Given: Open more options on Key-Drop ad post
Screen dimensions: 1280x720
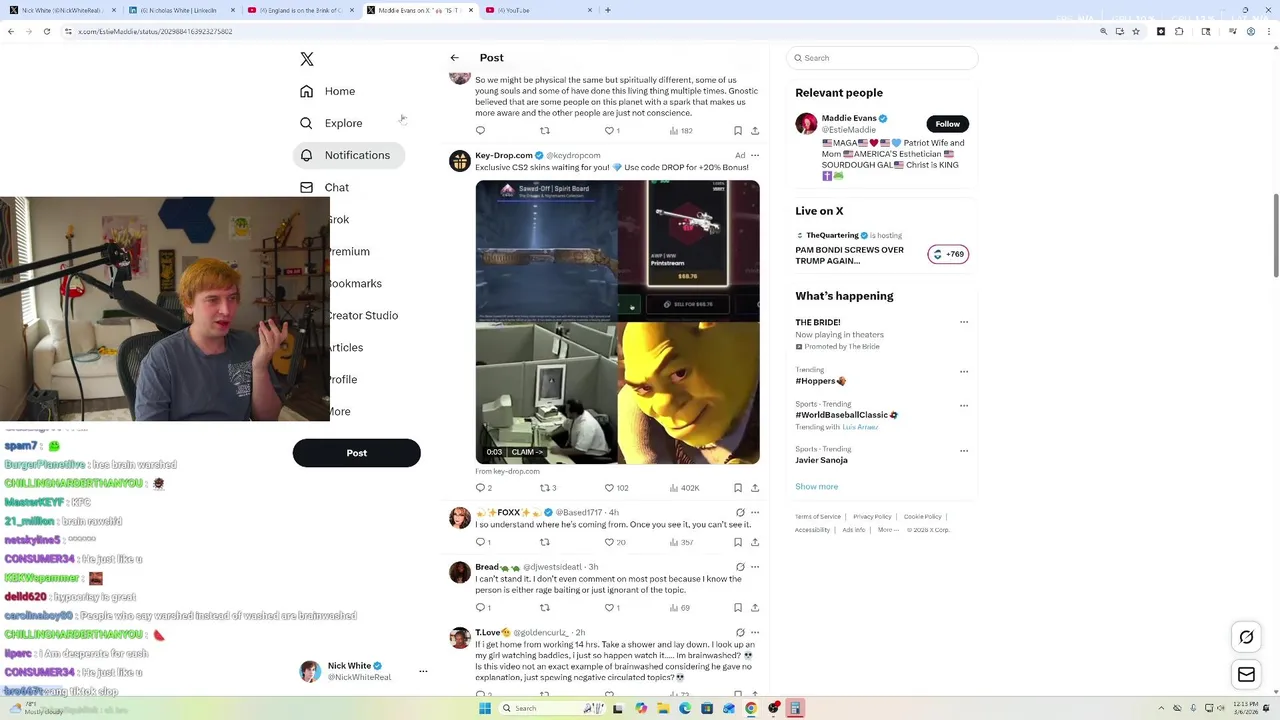Looking at the screenshot, I should [x=755, y=155].
